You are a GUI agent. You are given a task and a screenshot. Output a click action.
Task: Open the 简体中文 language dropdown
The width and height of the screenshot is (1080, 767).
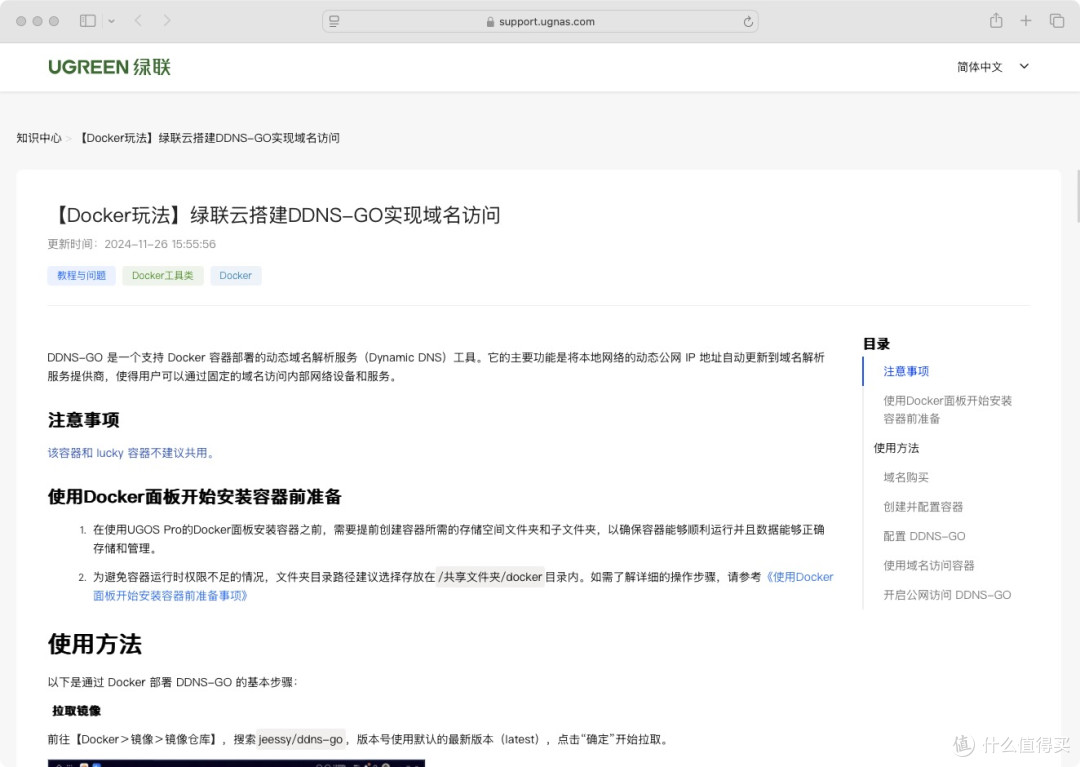(993, 67)
